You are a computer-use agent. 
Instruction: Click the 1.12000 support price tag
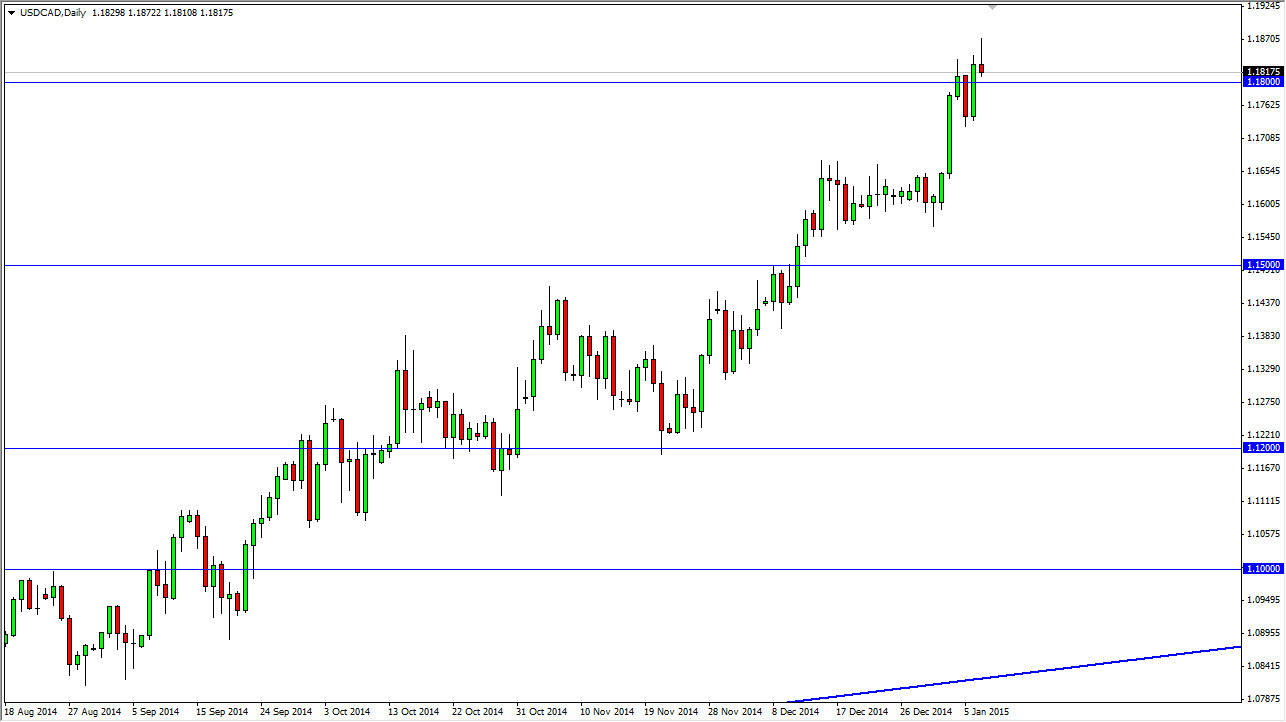tap(1262, 448)
